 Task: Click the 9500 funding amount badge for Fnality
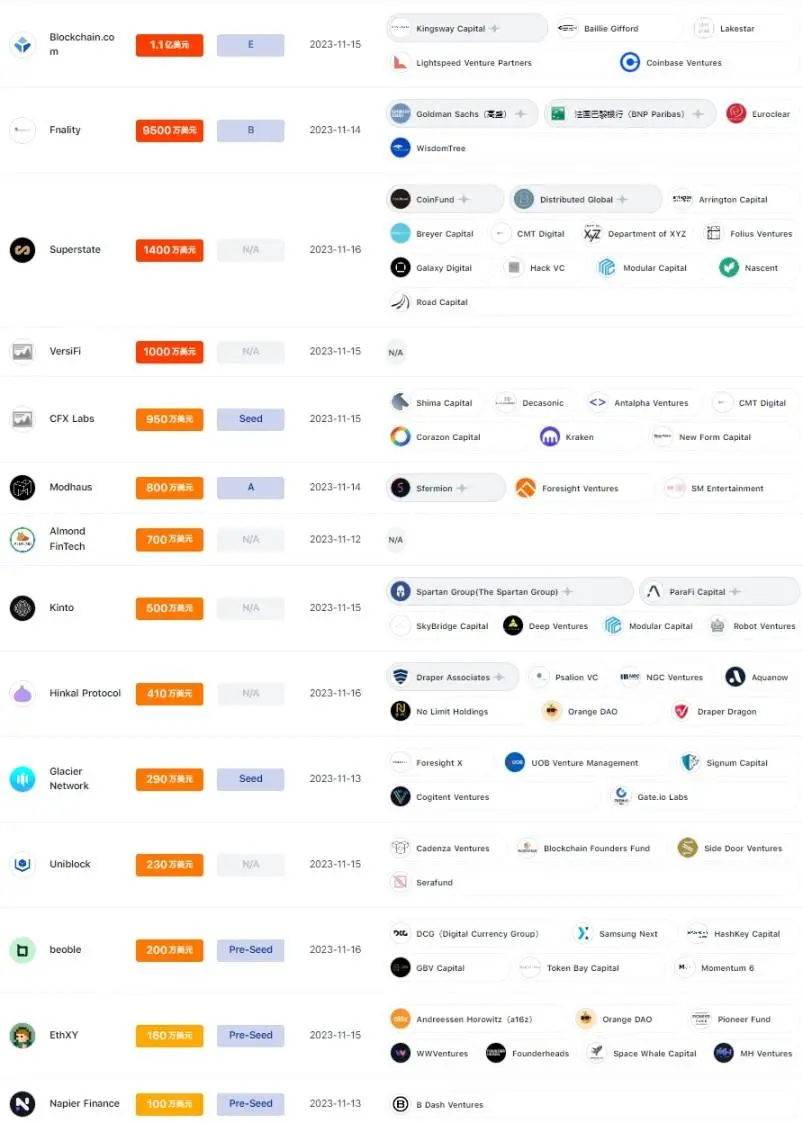pos(170,130)
